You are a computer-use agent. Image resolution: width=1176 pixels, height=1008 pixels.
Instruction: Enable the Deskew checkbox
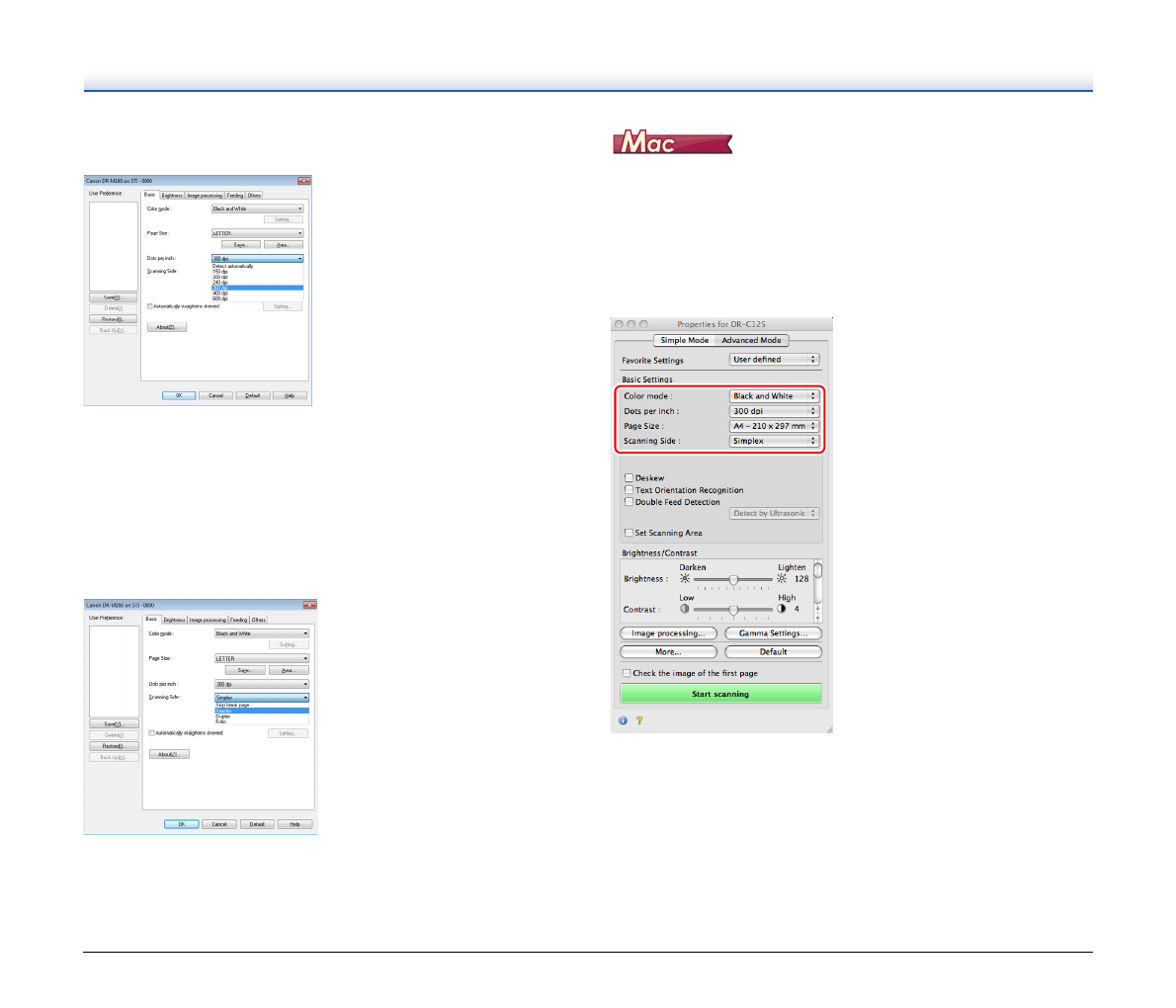629,478
